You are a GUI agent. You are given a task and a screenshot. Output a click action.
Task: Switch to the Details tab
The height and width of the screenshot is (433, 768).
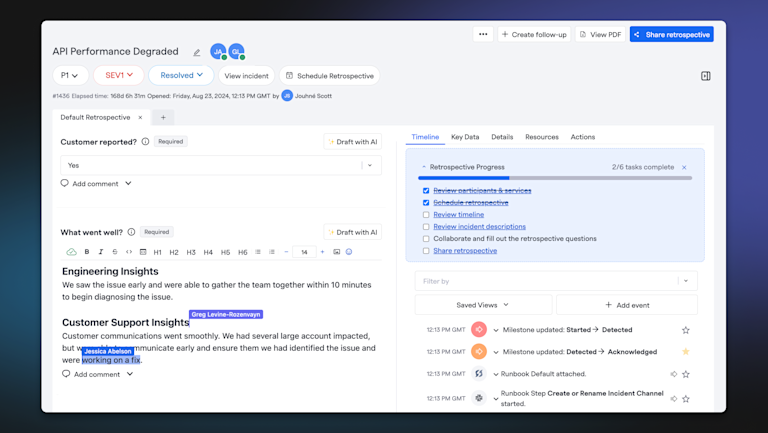(502, 137)
